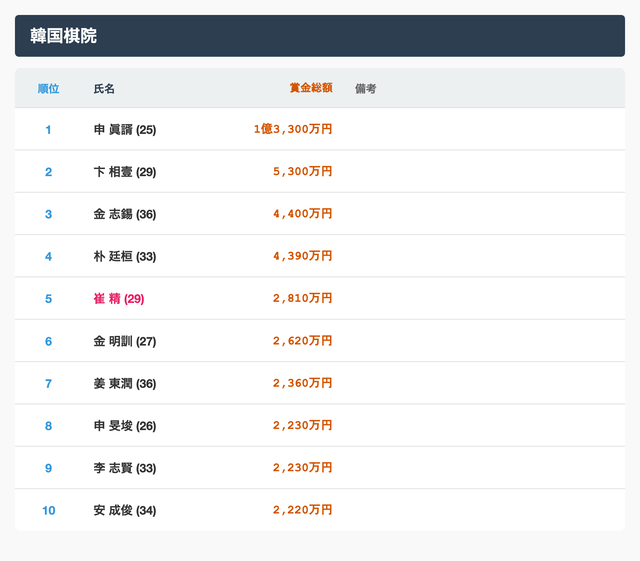640x561 pixels.
Task: Sort by the 順位 column header
Action: [x=48, y=89]
